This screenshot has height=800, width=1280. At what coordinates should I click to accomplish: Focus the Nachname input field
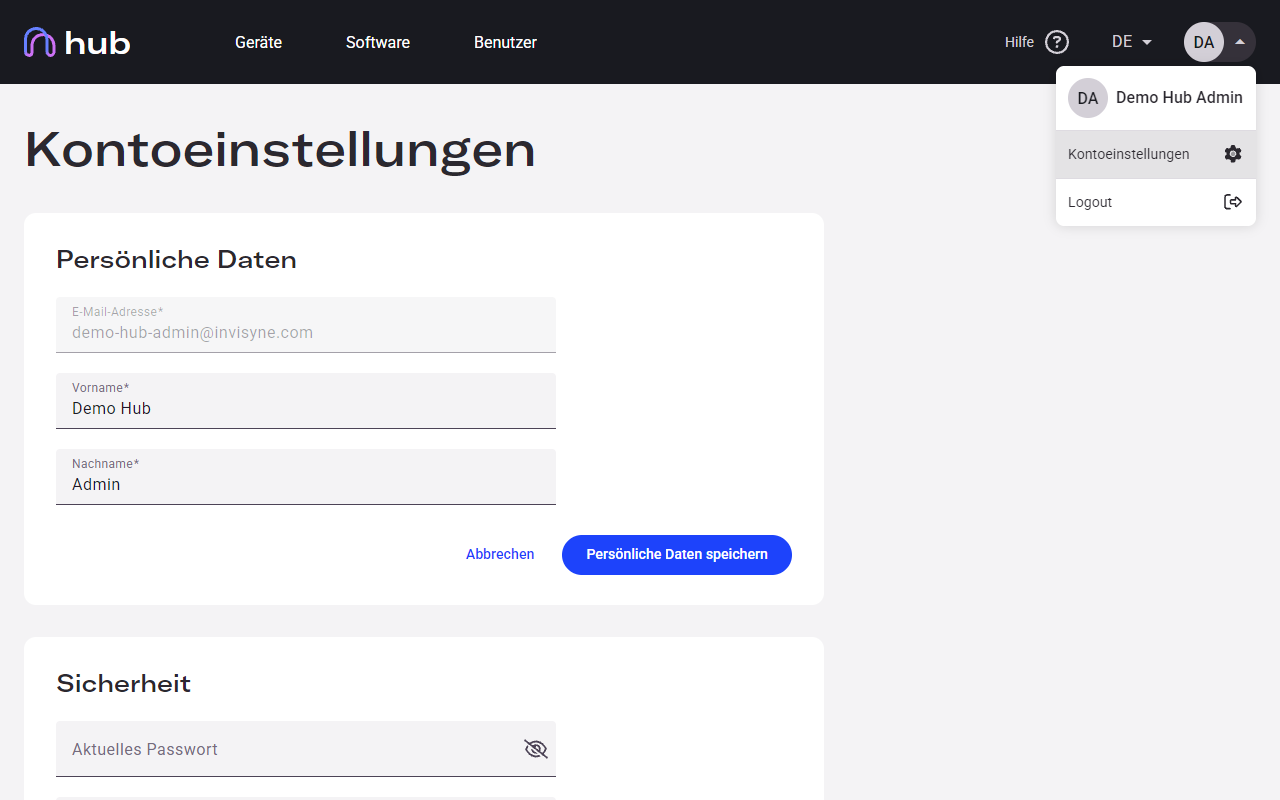coord(306,476)
